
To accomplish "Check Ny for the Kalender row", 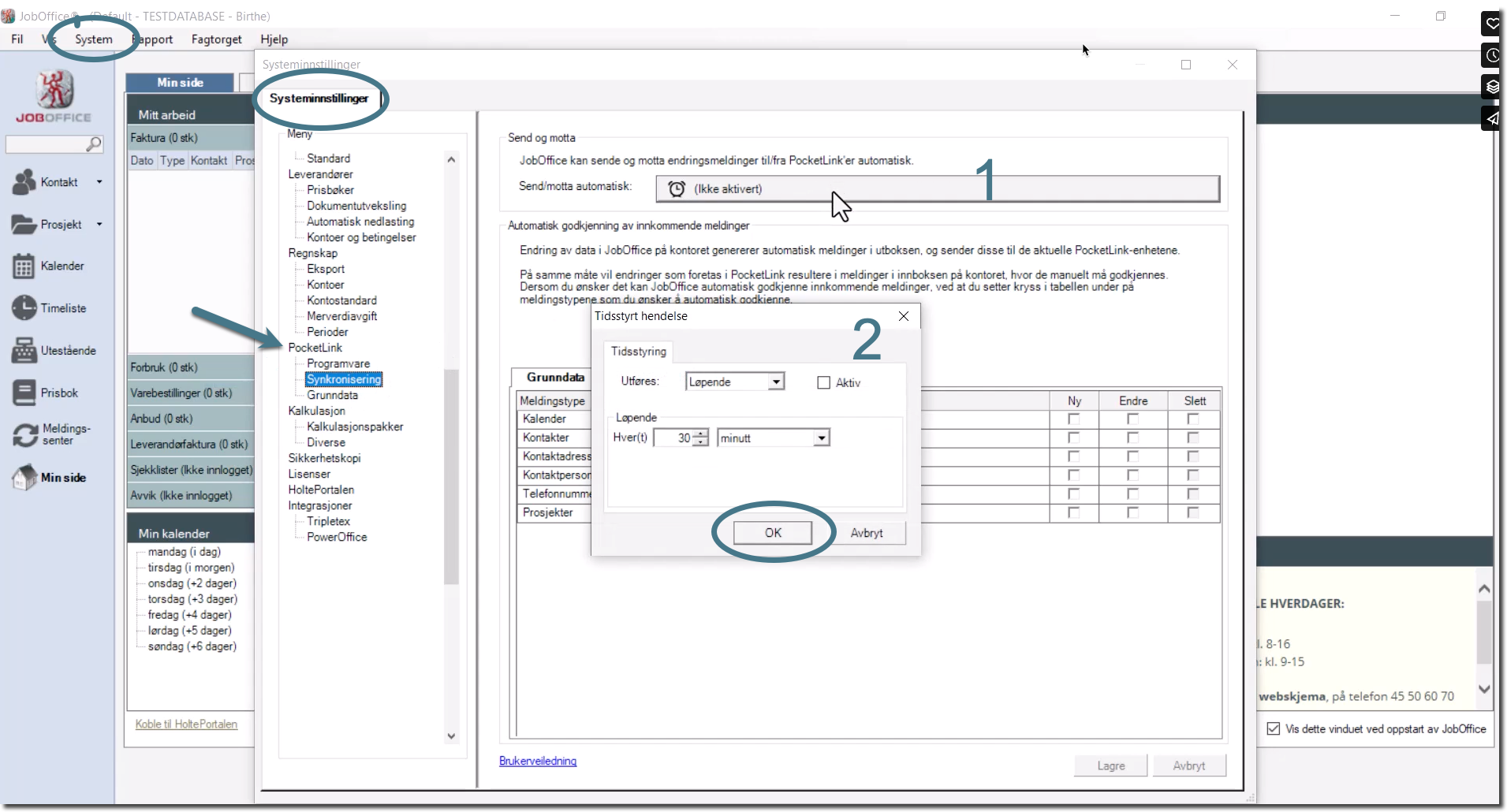I will coord(1073,419).
